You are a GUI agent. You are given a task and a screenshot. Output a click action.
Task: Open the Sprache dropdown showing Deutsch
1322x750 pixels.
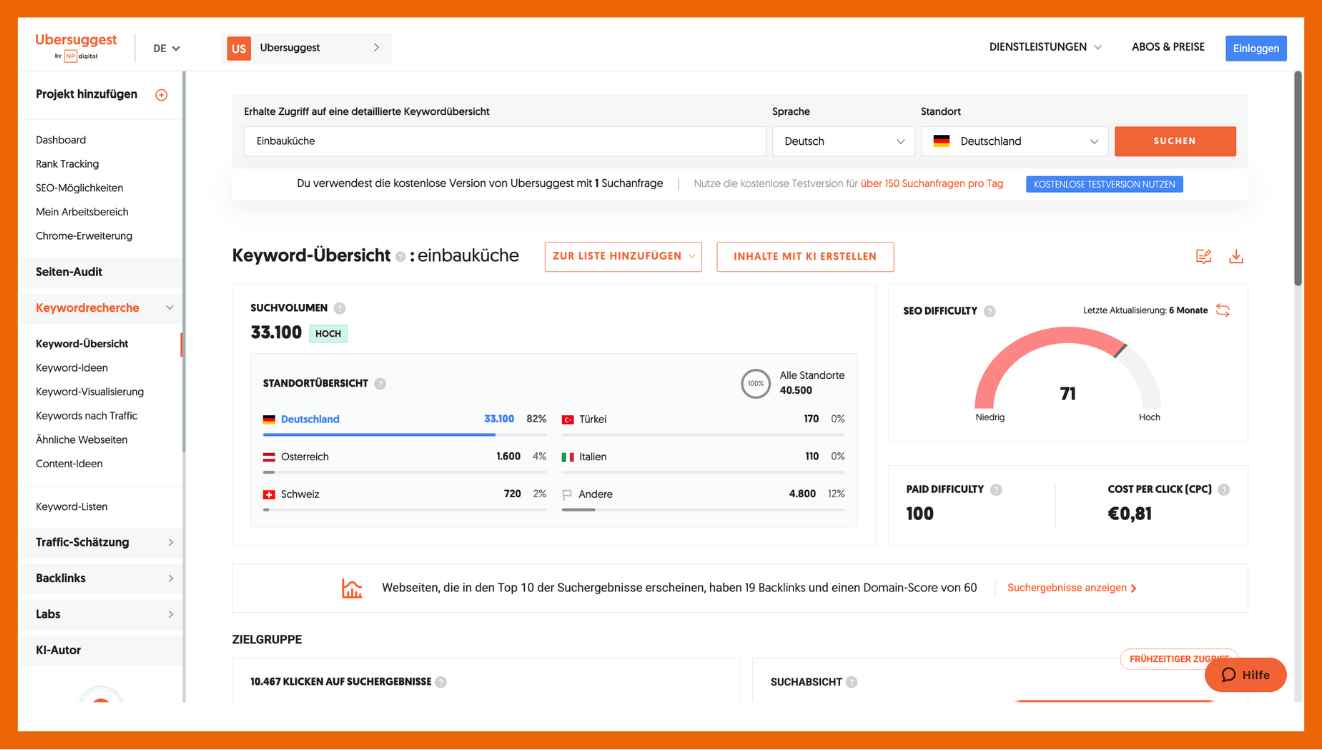(843, 142)
